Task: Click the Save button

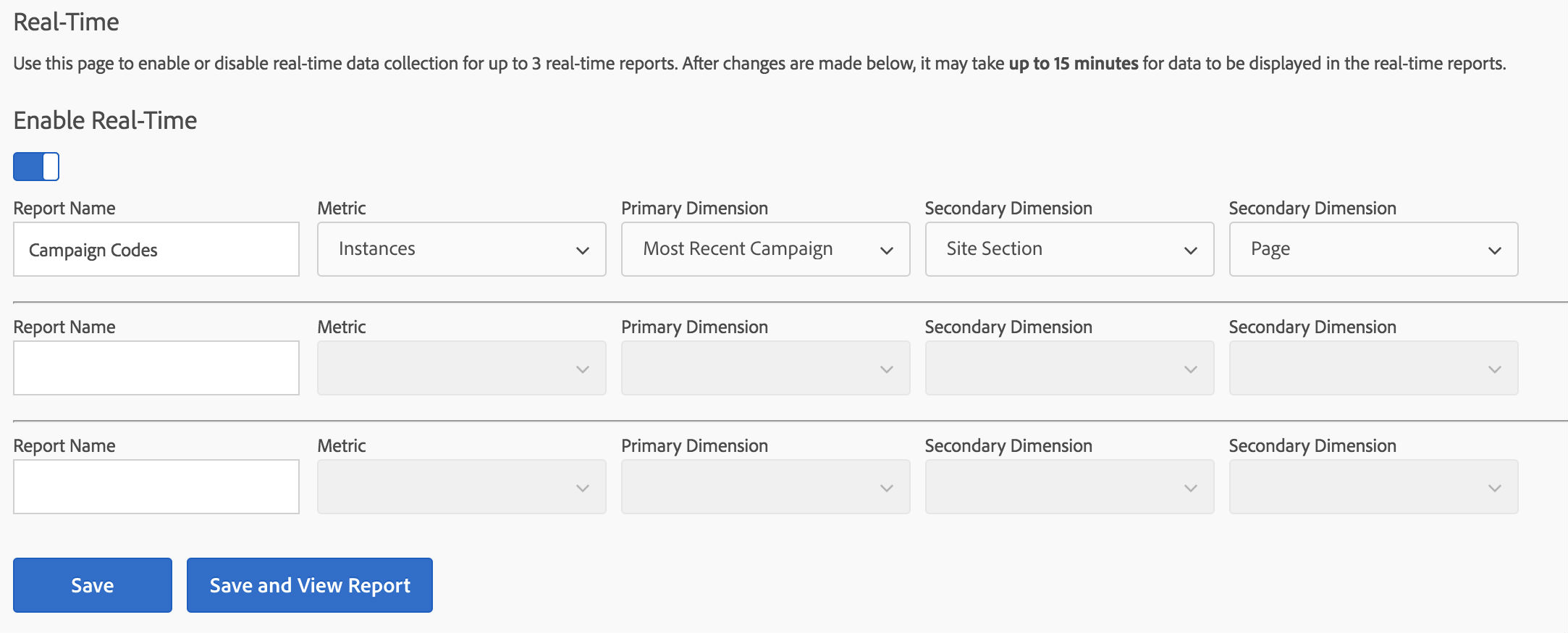Action: [x=93, y=585]
